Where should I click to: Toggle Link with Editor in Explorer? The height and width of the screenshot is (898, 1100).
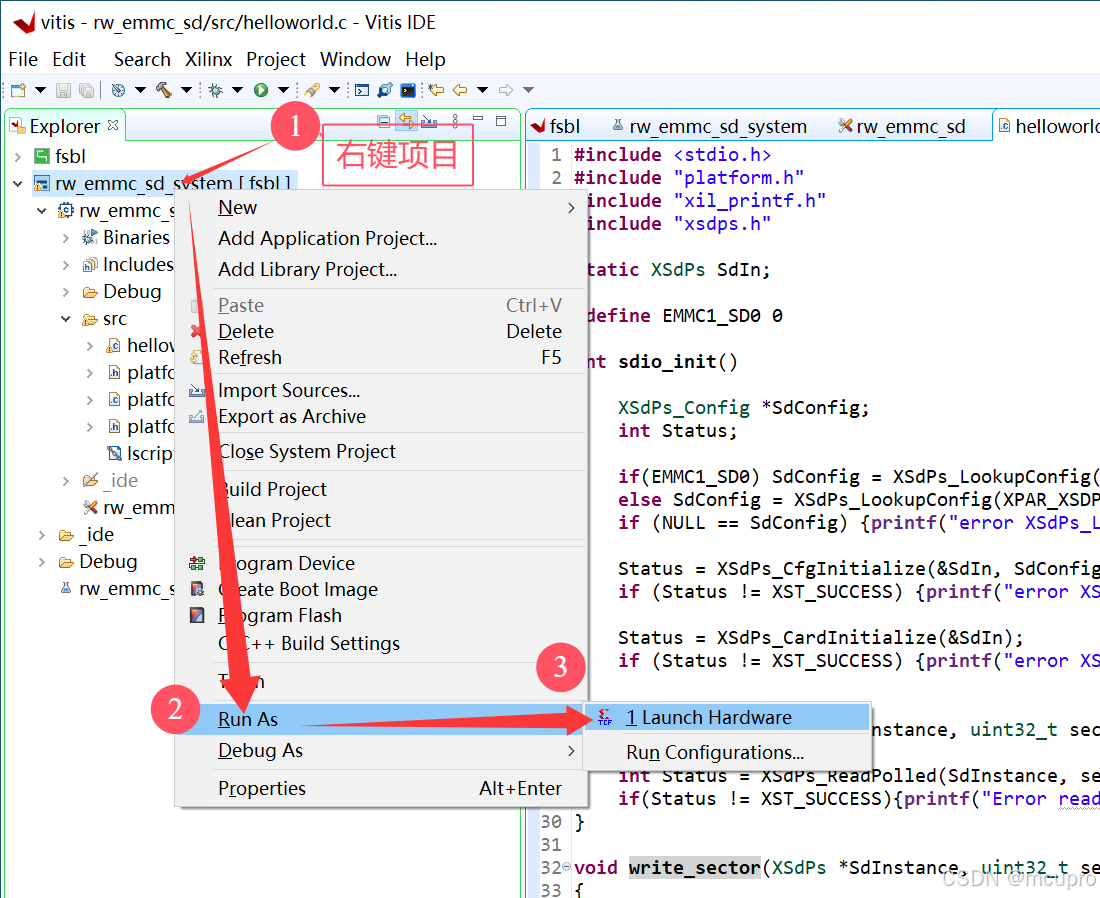click(x=406, y=121)
